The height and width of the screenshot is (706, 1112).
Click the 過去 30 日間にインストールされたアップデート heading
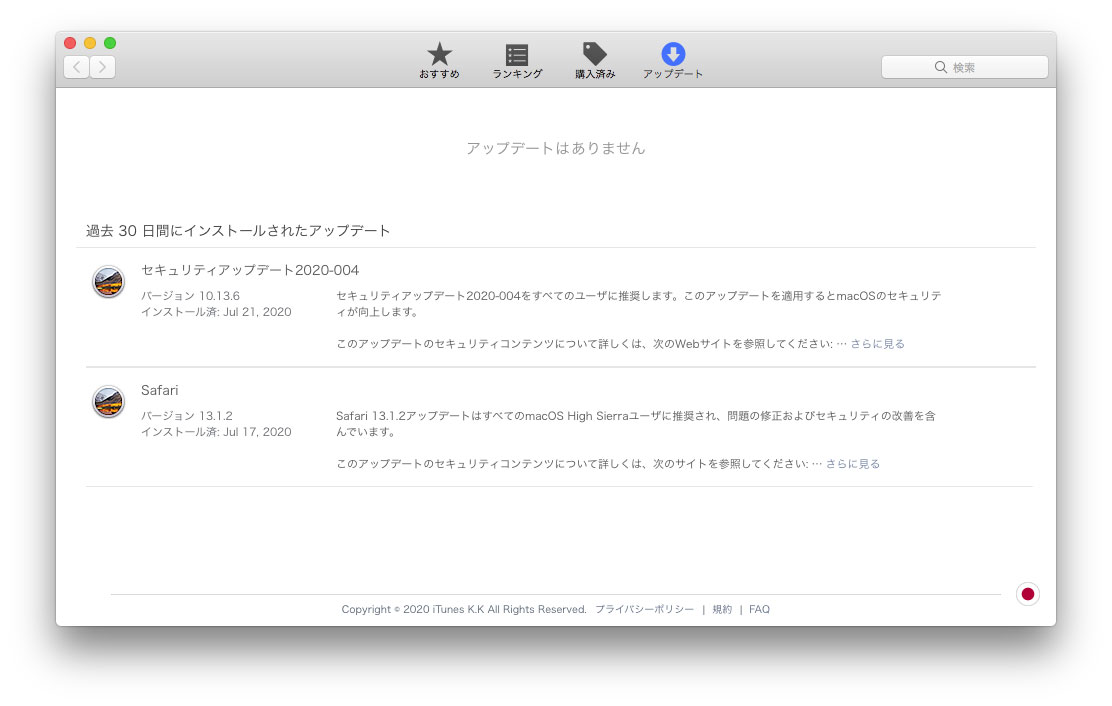pyautogui.click(x=238, y=230)
